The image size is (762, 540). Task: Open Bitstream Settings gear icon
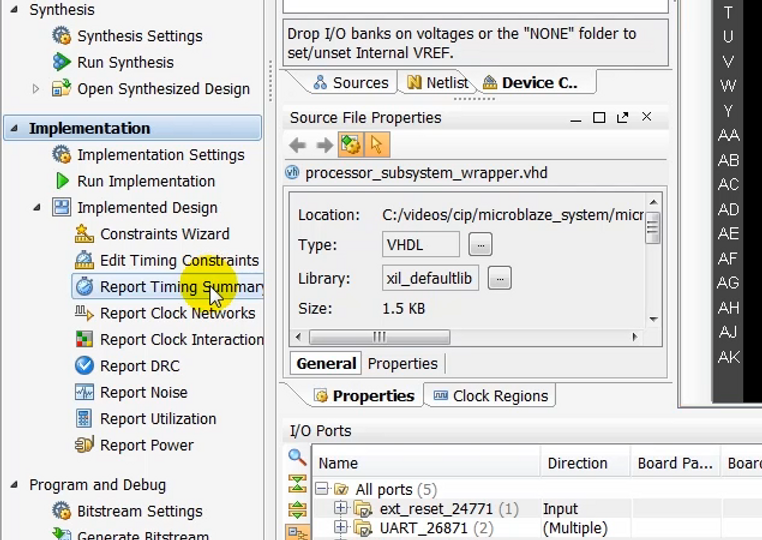point(61,511)
